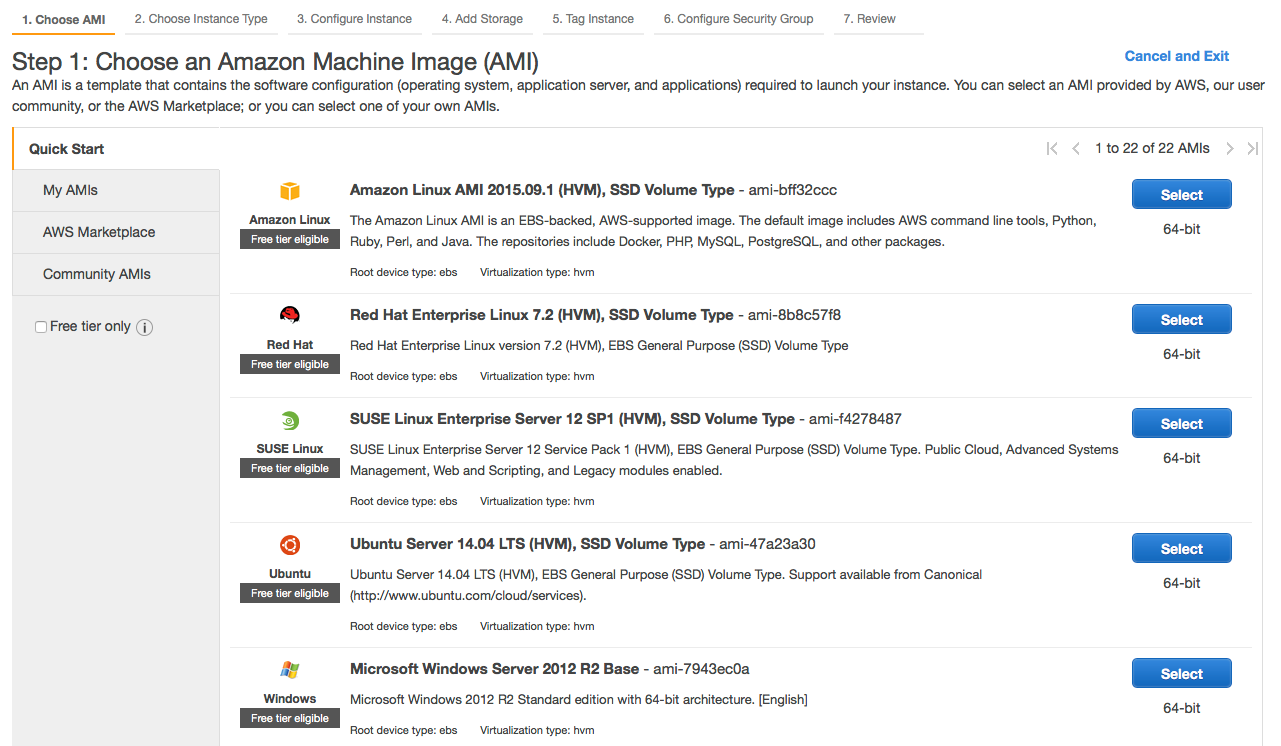Go to previous page of AMIs

tap(1076, 149)
